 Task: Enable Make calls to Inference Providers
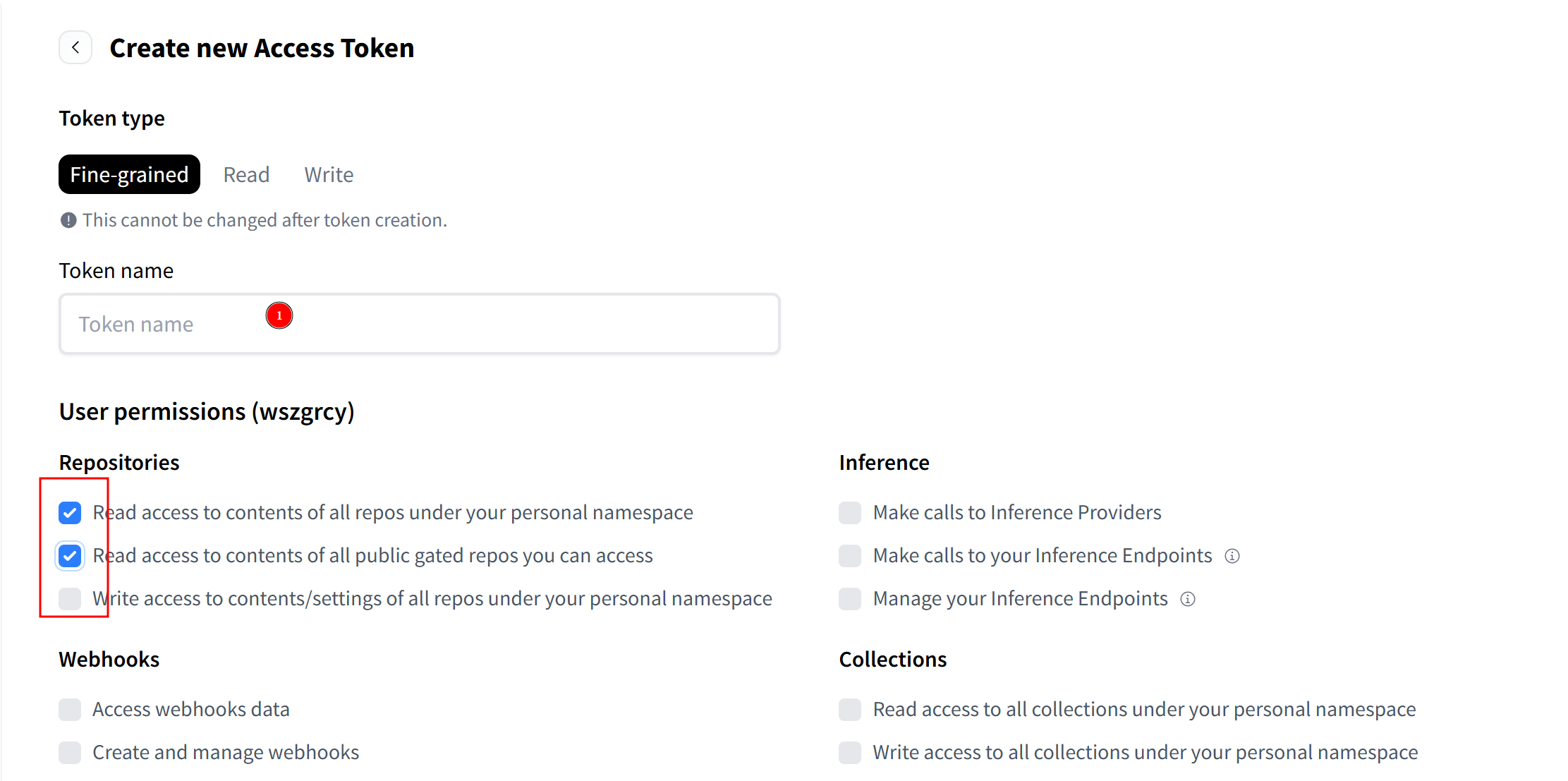850,513
